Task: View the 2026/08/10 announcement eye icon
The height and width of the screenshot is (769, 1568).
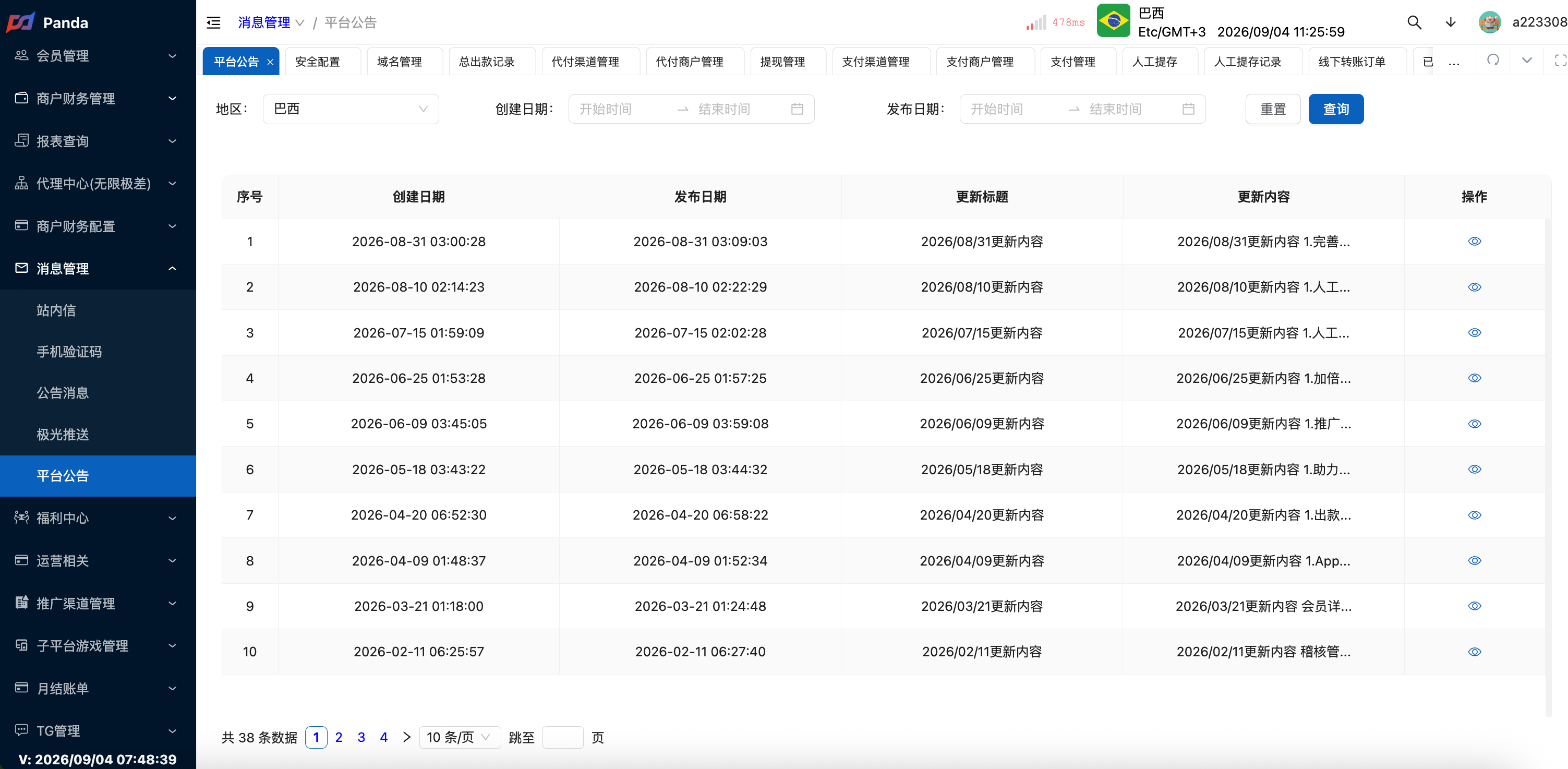Action: click(1474, 287)
